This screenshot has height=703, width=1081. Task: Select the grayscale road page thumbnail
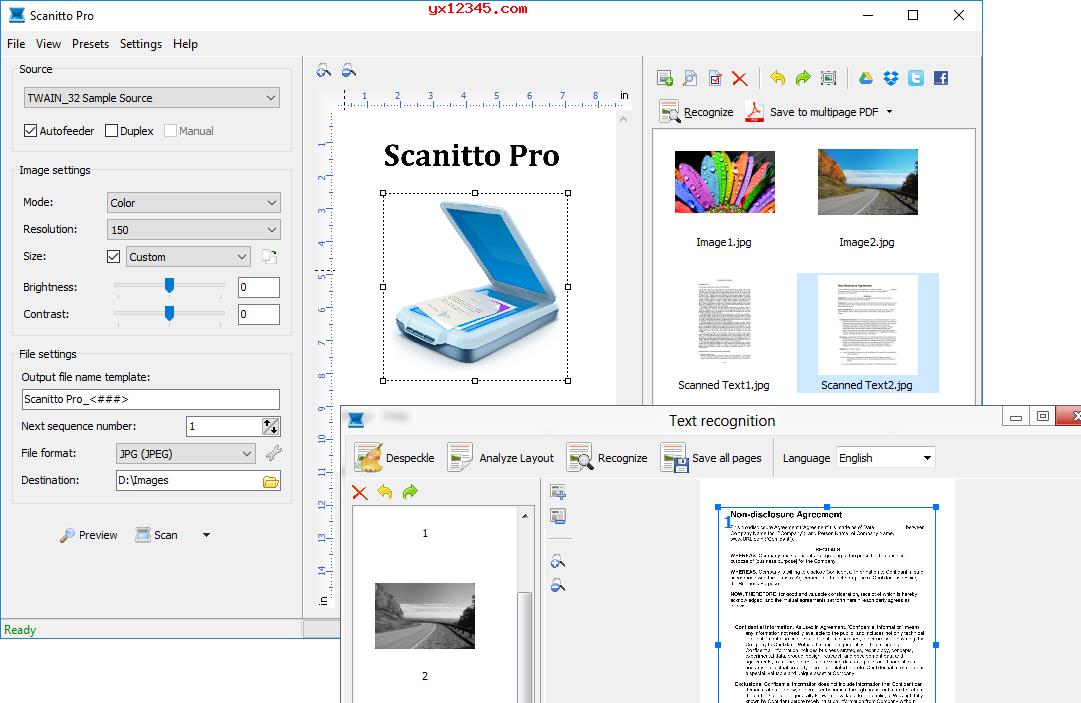coord(425,615)
